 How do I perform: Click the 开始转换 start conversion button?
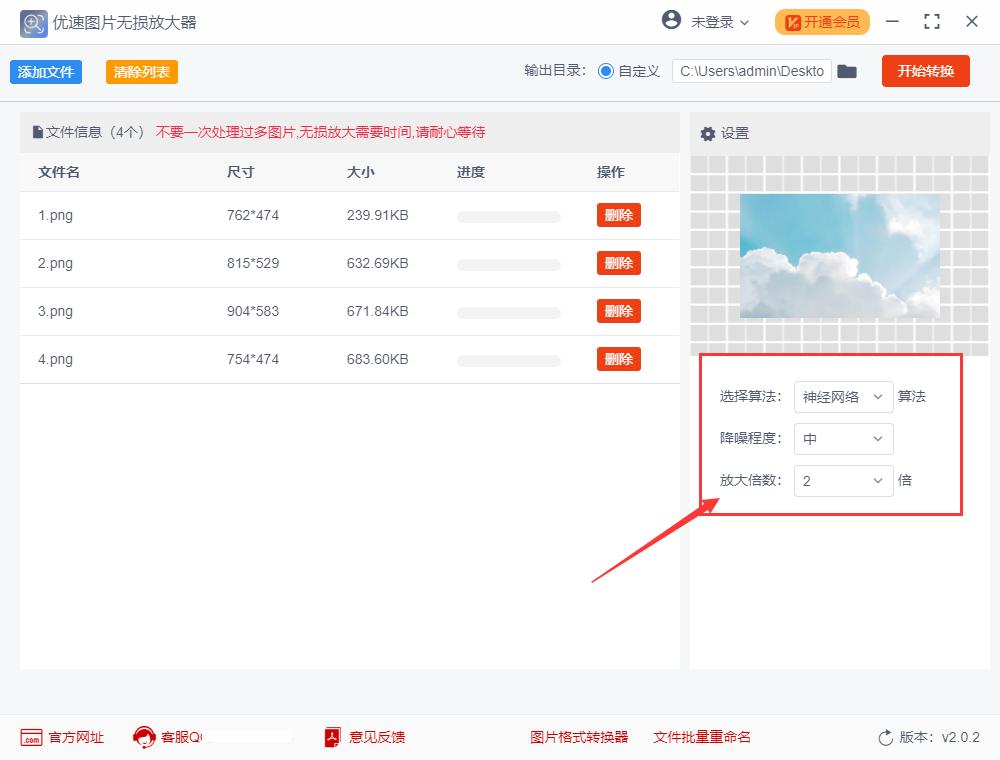pos(925,71)
